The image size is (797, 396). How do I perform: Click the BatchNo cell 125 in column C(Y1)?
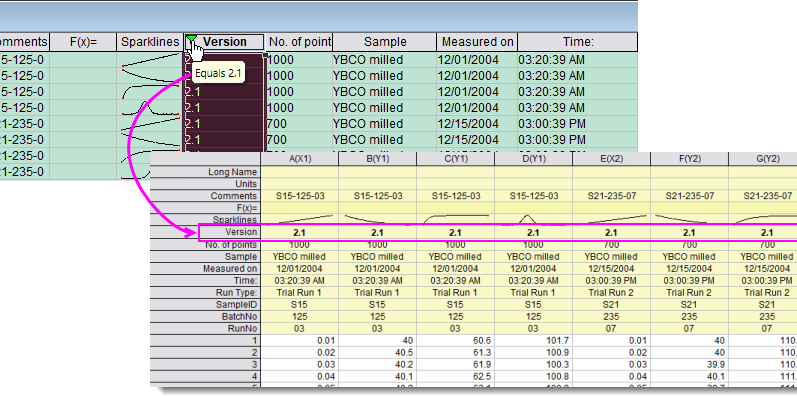click(455, 317)
